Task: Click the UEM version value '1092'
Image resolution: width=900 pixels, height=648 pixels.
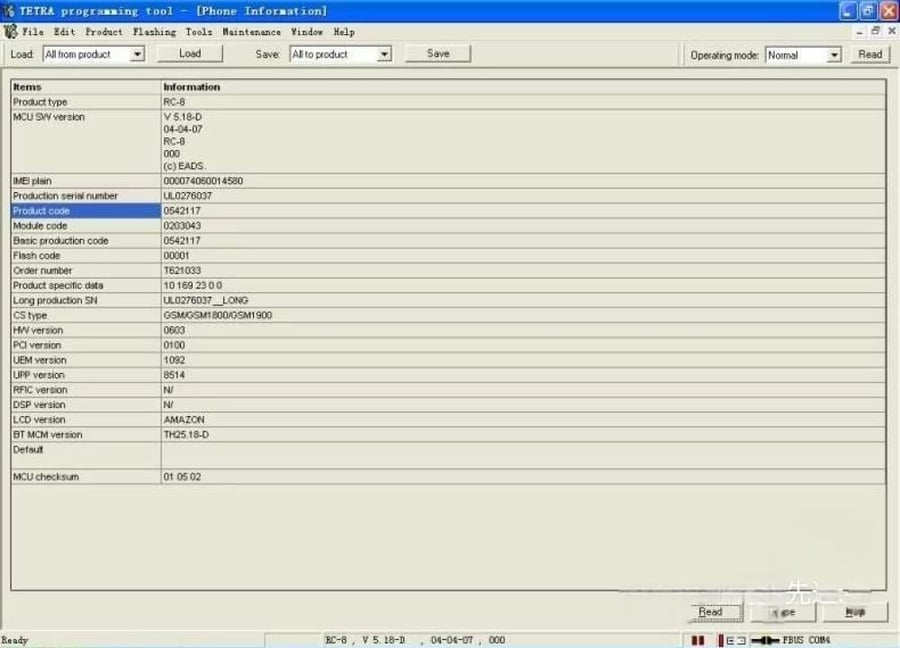Action: click(174, 360)
